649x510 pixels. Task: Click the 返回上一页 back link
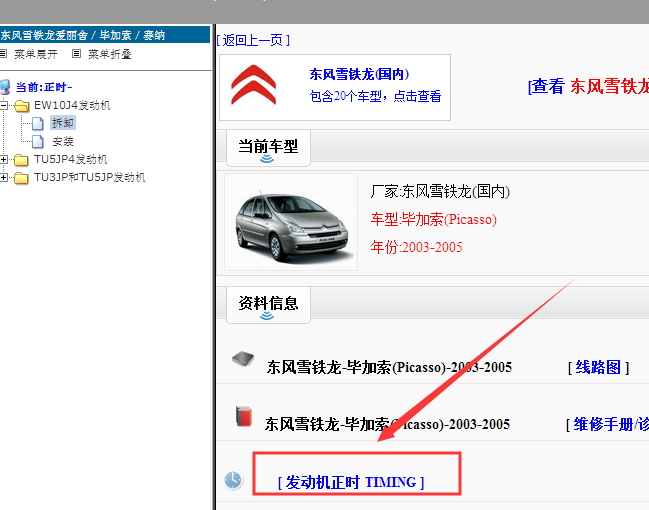click(x=253, y=40)
